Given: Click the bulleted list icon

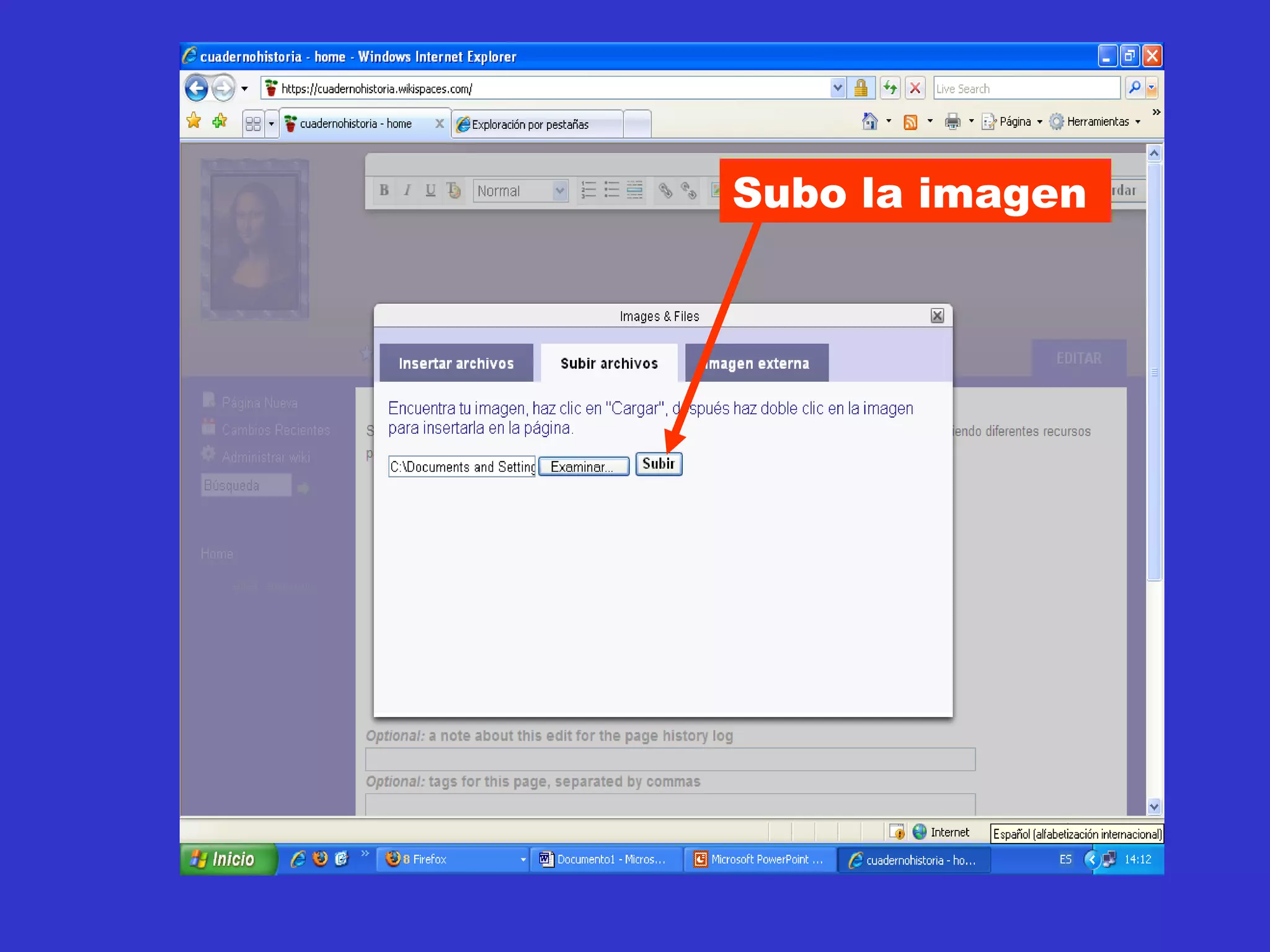Looking at the screenshot, I should click(x=611, y=190).
